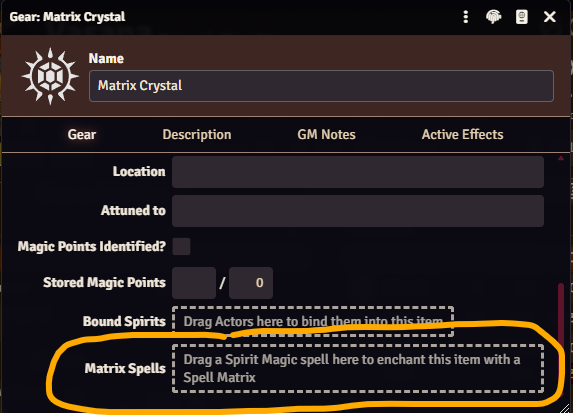The image size is (573, 416).
Task: Enable the Magic Points Identified checkbox
Action: point(181,246)
